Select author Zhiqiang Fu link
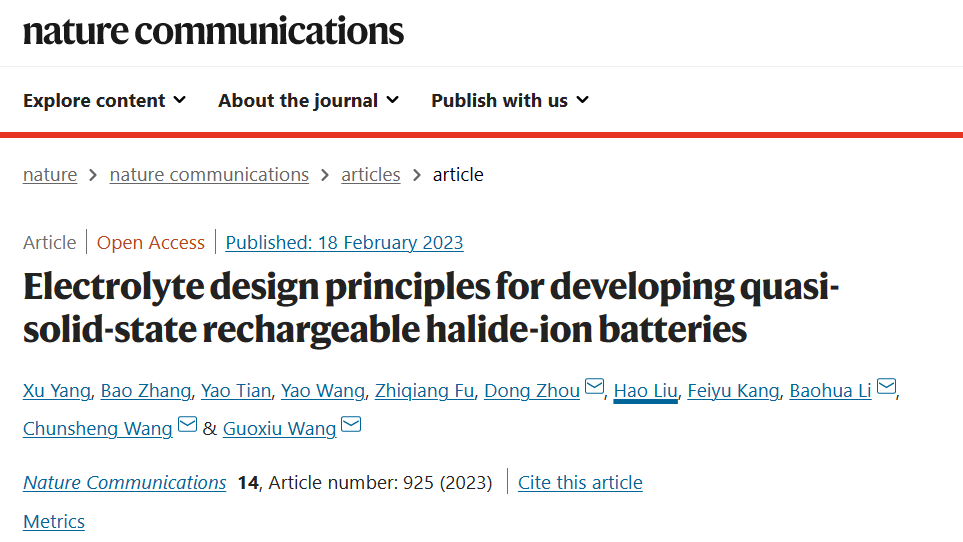The image size is (963, 542). point(424,391)
